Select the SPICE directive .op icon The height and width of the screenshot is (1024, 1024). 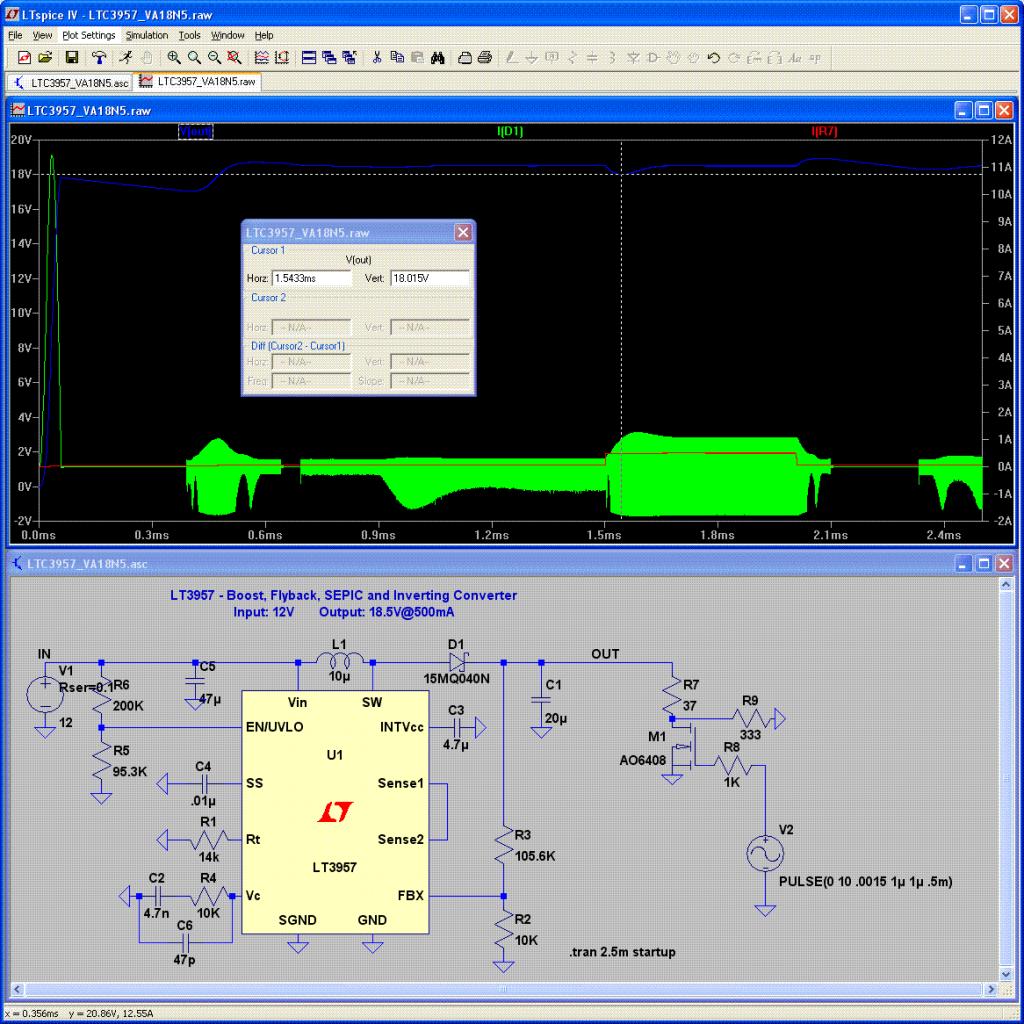[x=815, y=57]
